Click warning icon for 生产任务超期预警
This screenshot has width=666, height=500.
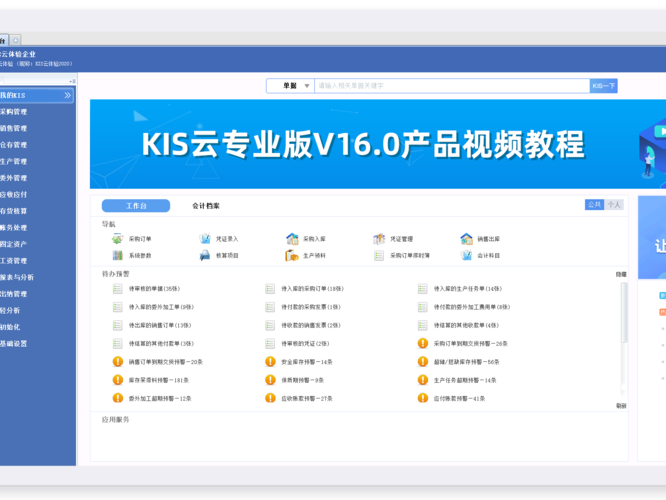click(423, 380)
